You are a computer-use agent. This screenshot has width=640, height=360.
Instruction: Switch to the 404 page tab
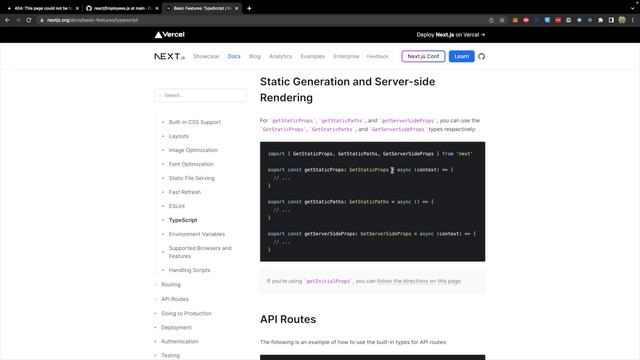42,8
